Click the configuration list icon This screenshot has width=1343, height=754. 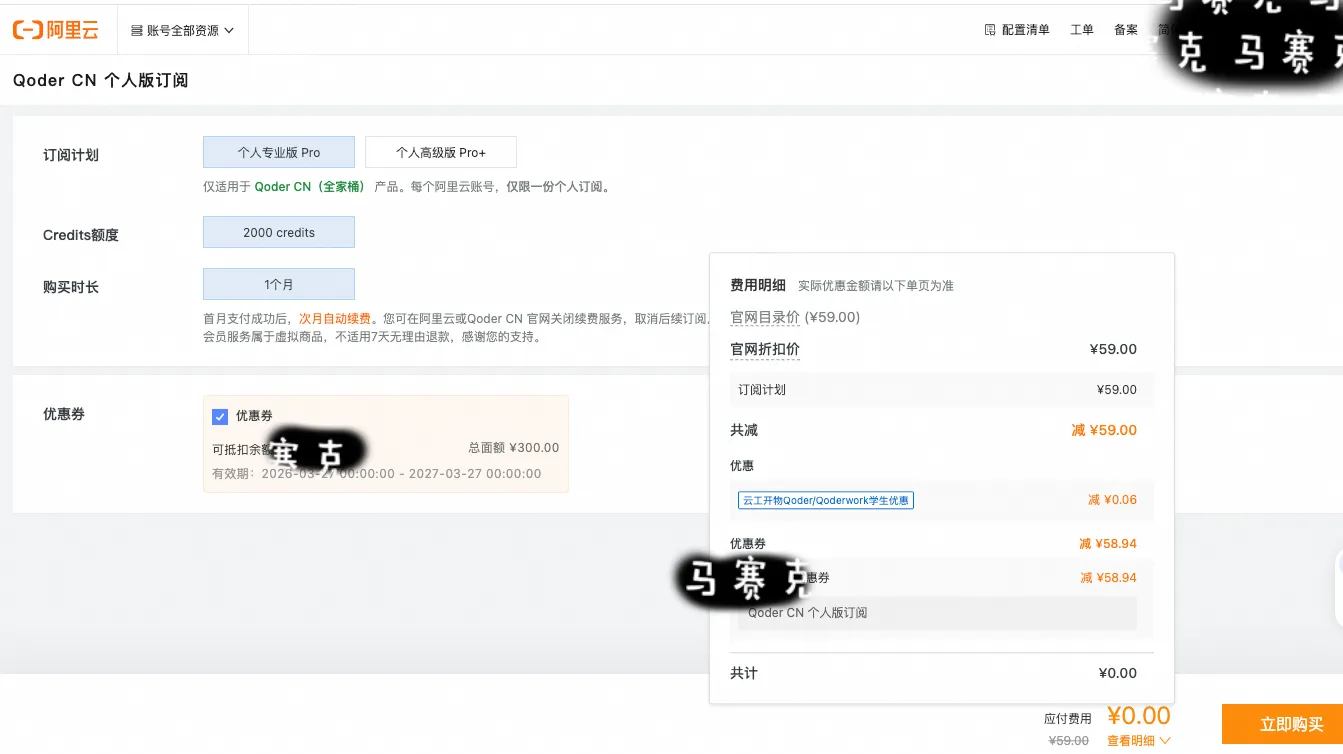(990, 30)
